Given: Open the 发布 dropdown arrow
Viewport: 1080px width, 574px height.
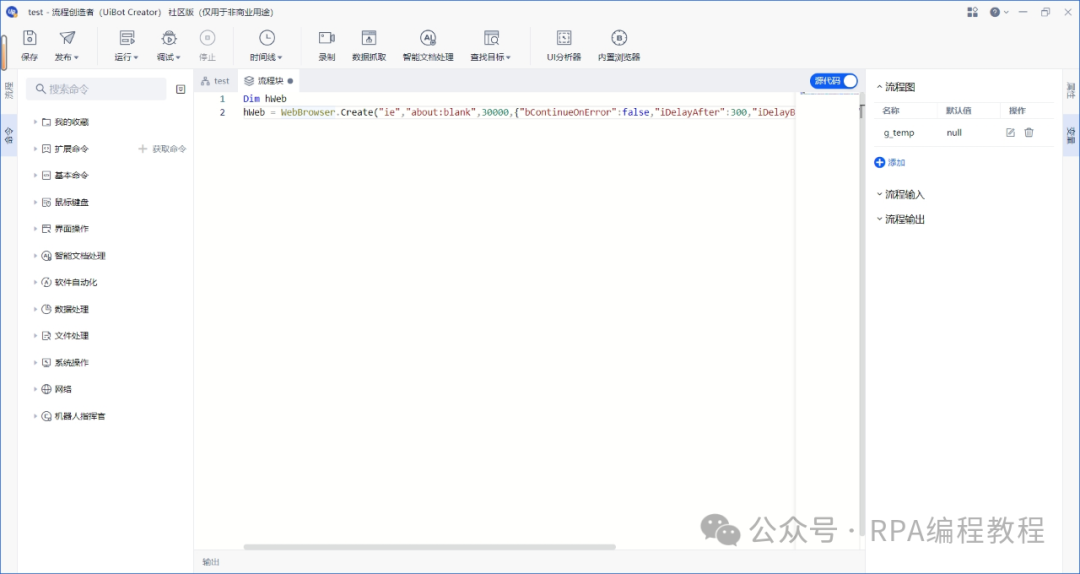Looking at the screenshot, I should tap(76, 58).
